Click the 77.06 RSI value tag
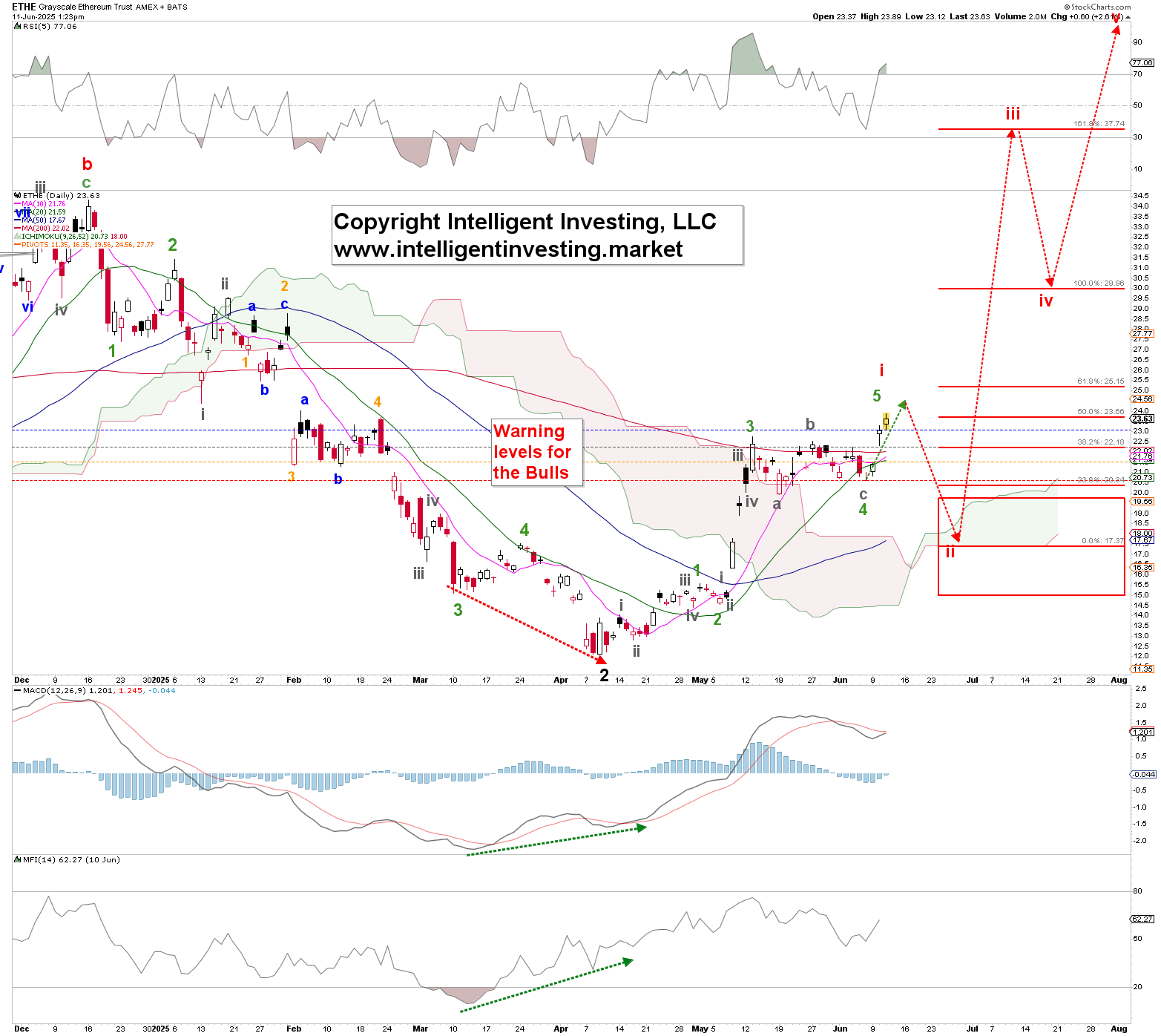 coord(1143,63)
